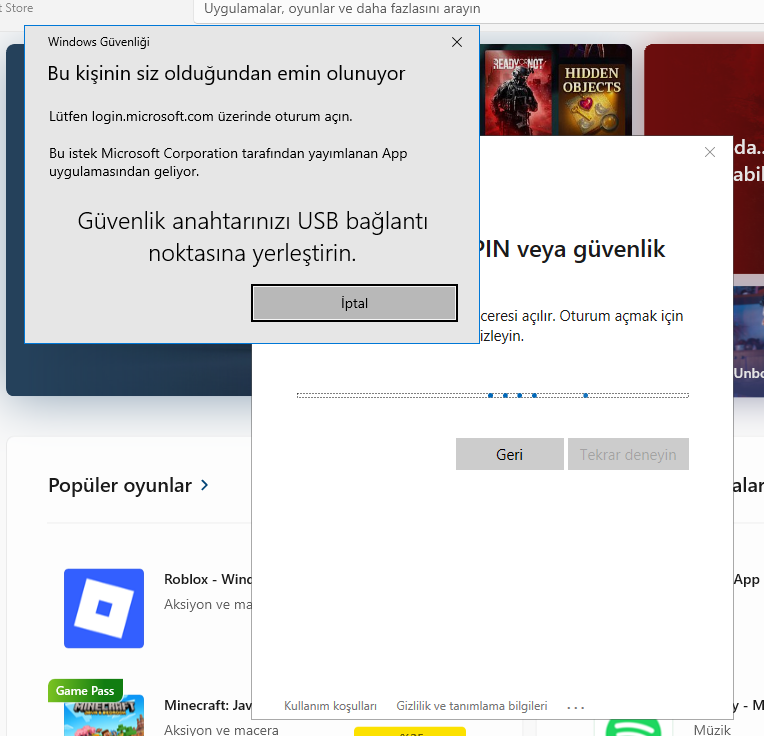Open the three-dot more options in sign-in footer
The height and width of the screenshot is (736, 764).
tap(575, 706)
